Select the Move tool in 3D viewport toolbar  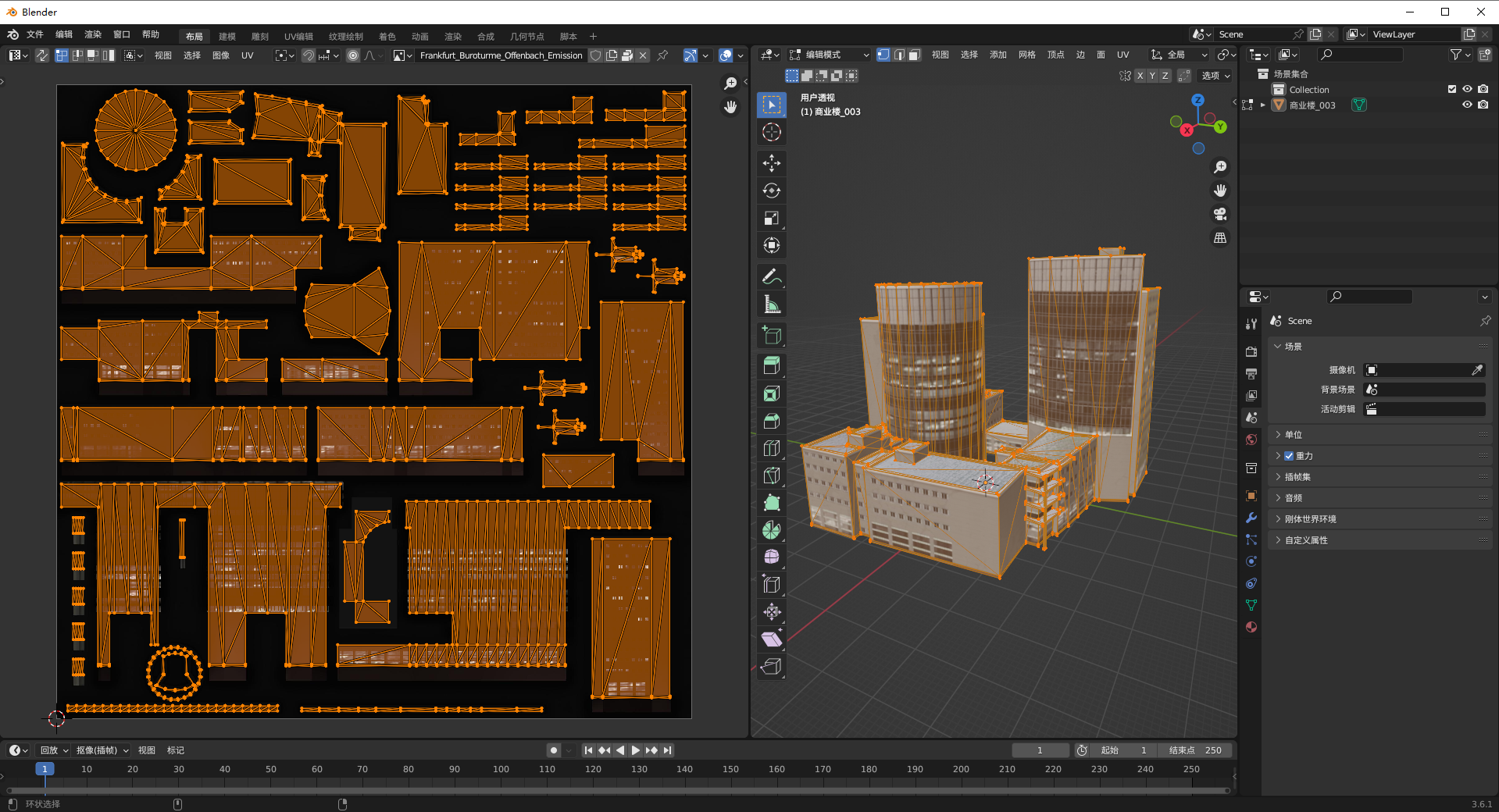tap(771, 162)
